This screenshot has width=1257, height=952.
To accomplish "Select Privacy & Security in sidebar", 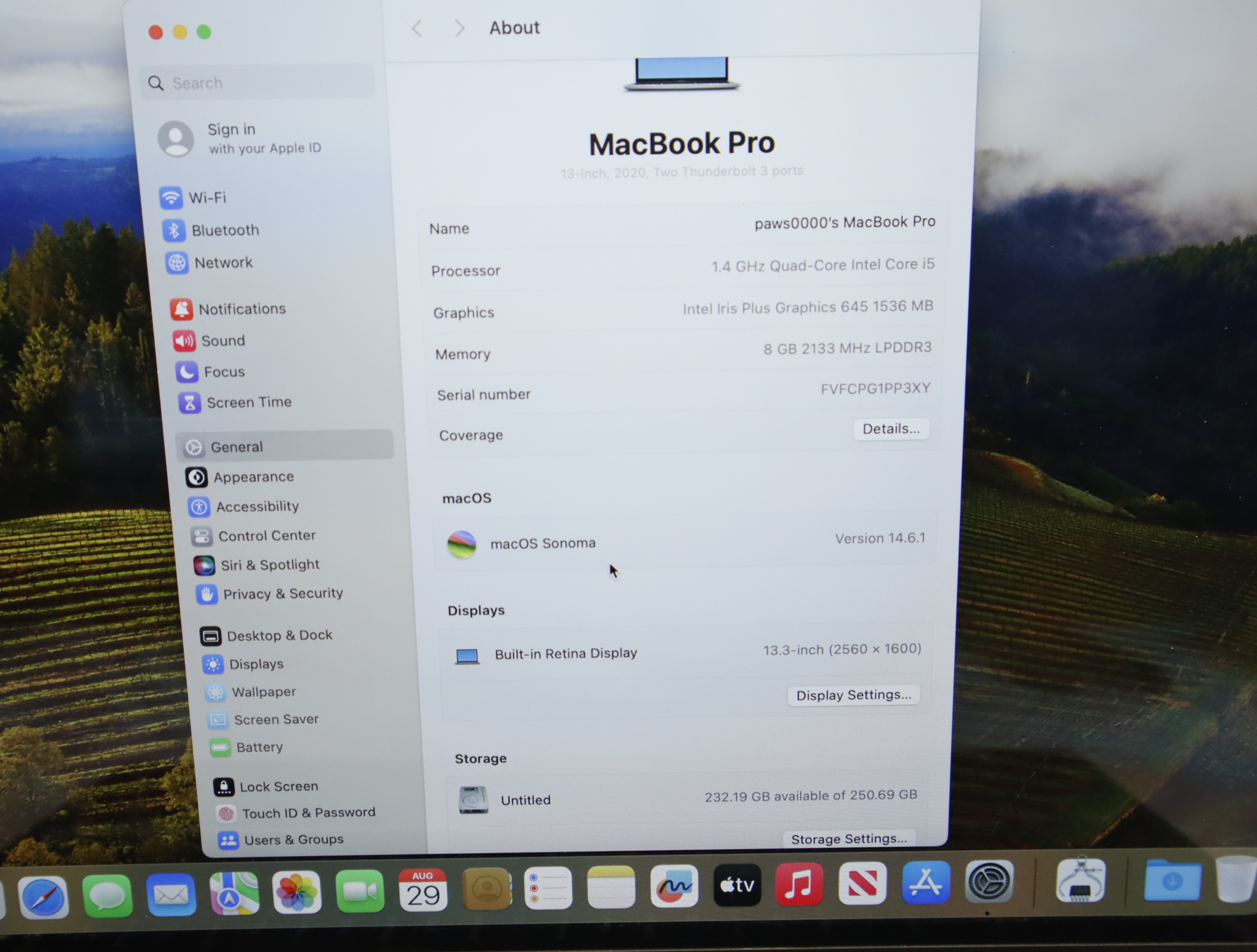I will (282, 593).
